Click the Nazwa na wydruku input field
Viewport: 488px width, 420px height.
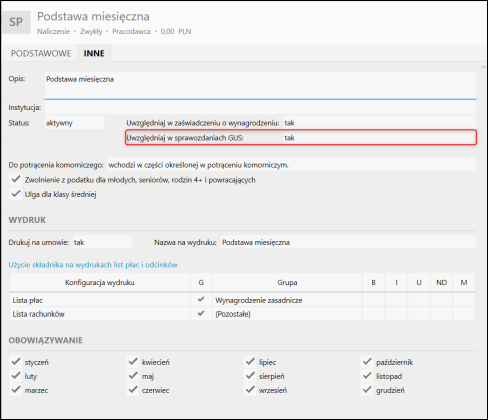tap(348, 242)
